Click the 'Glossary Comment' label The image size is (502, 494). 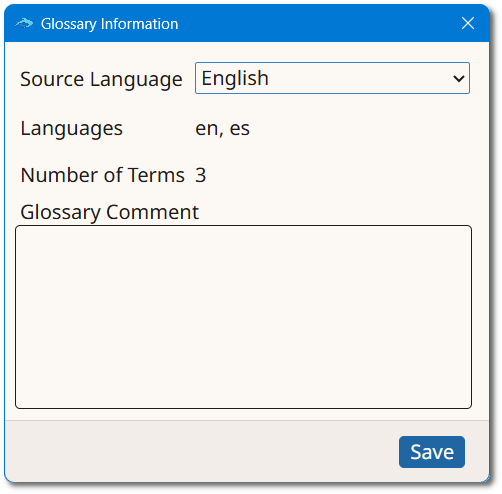110,212
